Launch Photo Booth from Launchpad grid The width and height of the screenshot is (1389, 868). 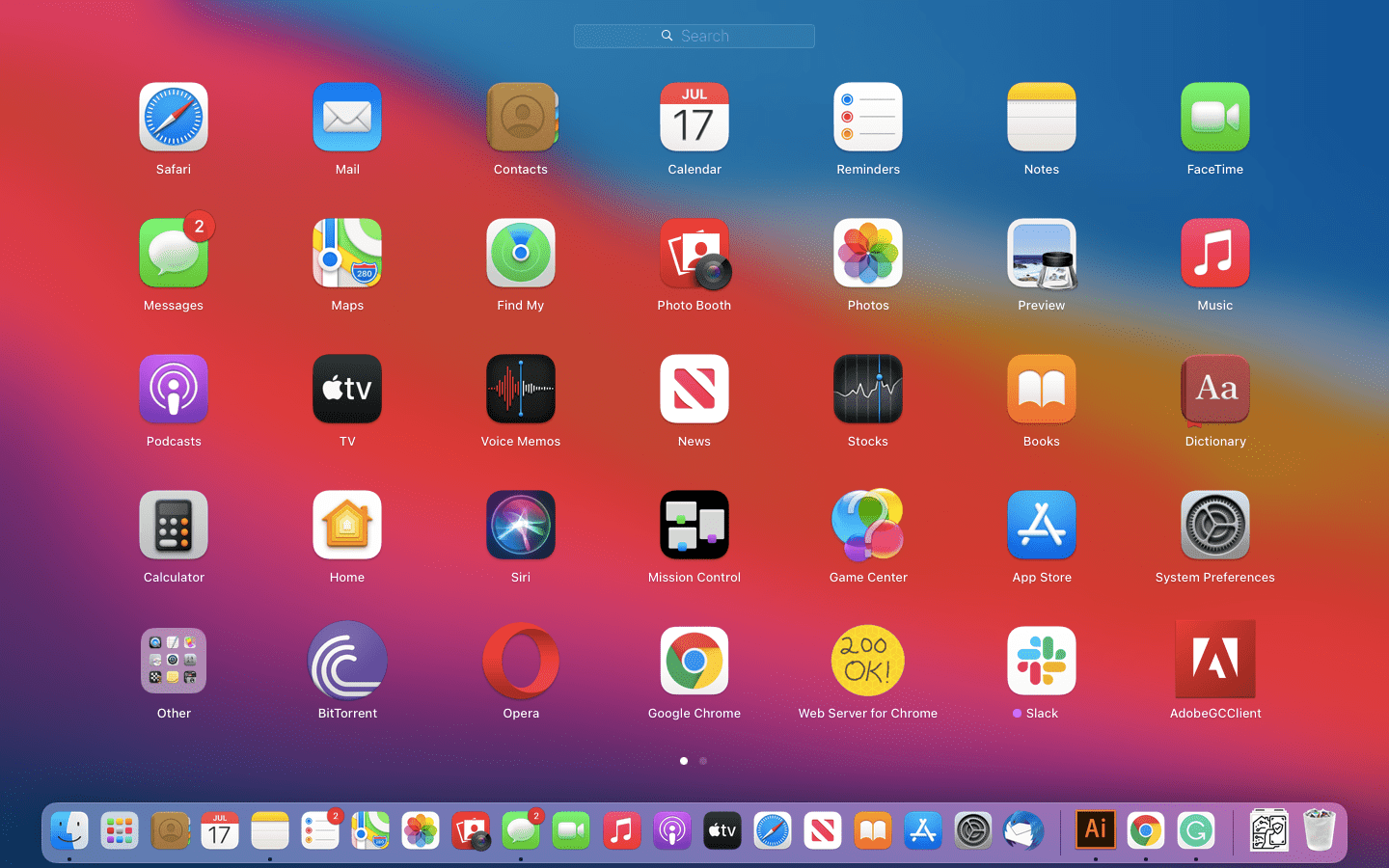(694, 253)
